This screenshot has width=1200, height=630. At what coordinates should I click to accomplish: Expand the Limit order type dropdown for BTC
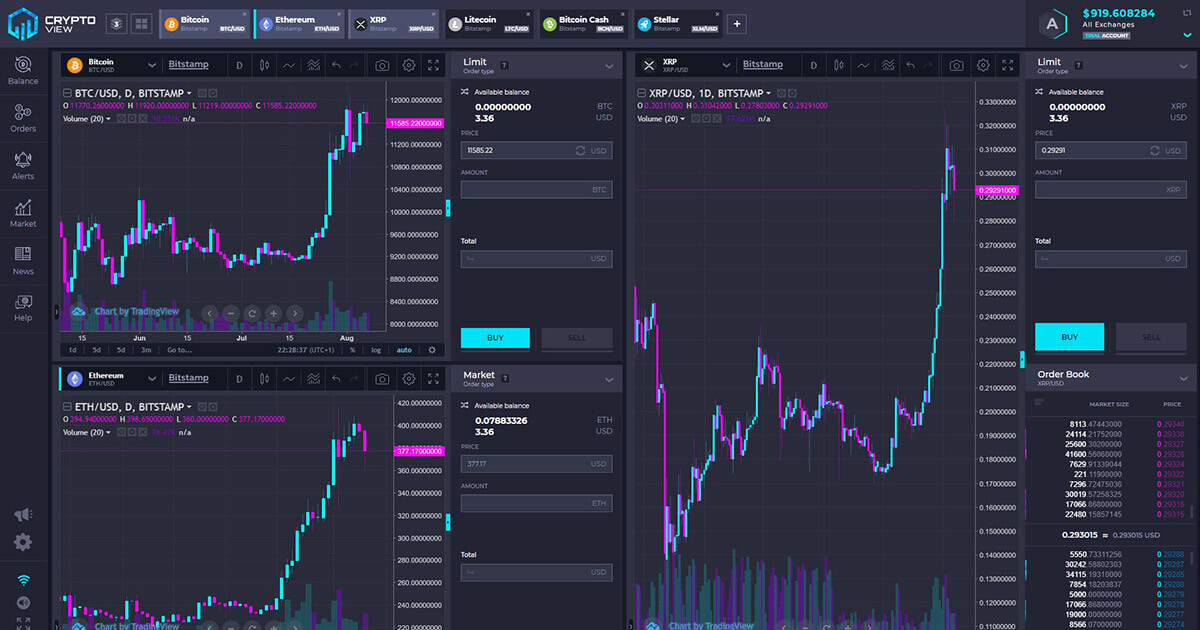pyautogui.click(x=609, y=66)
